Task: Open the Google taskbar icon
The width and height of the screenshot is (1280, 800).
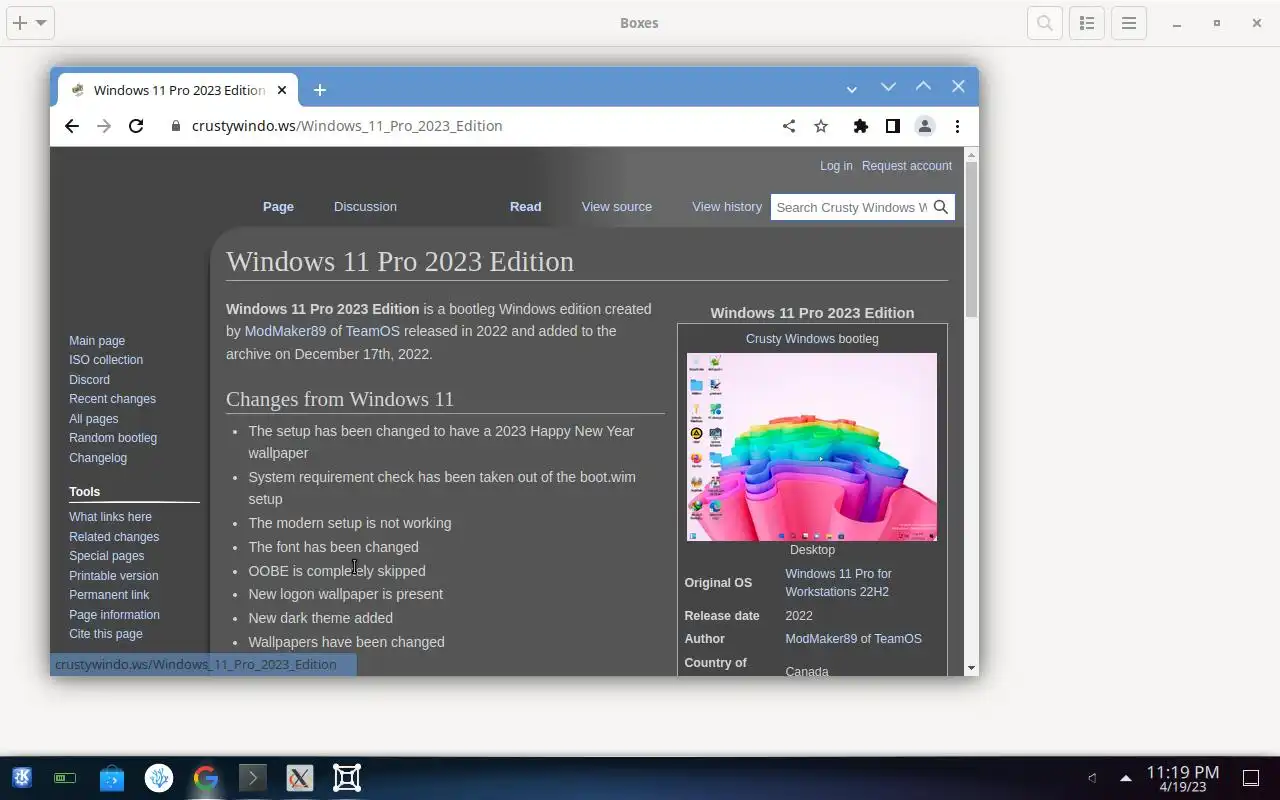Action: (x=206, y=778)
